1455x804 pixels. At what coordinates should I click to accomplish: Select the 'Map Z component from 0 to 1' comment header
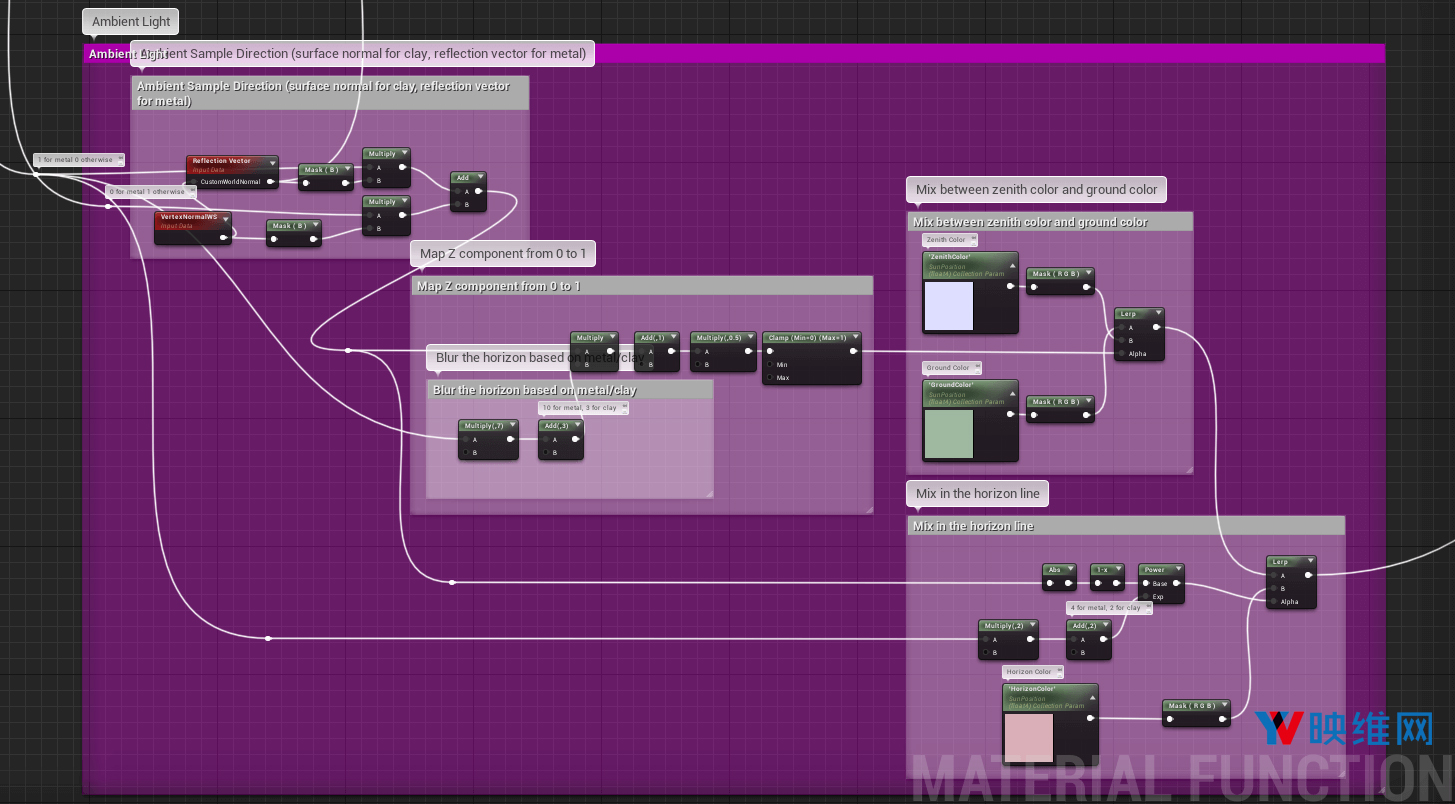click(641, 286)
